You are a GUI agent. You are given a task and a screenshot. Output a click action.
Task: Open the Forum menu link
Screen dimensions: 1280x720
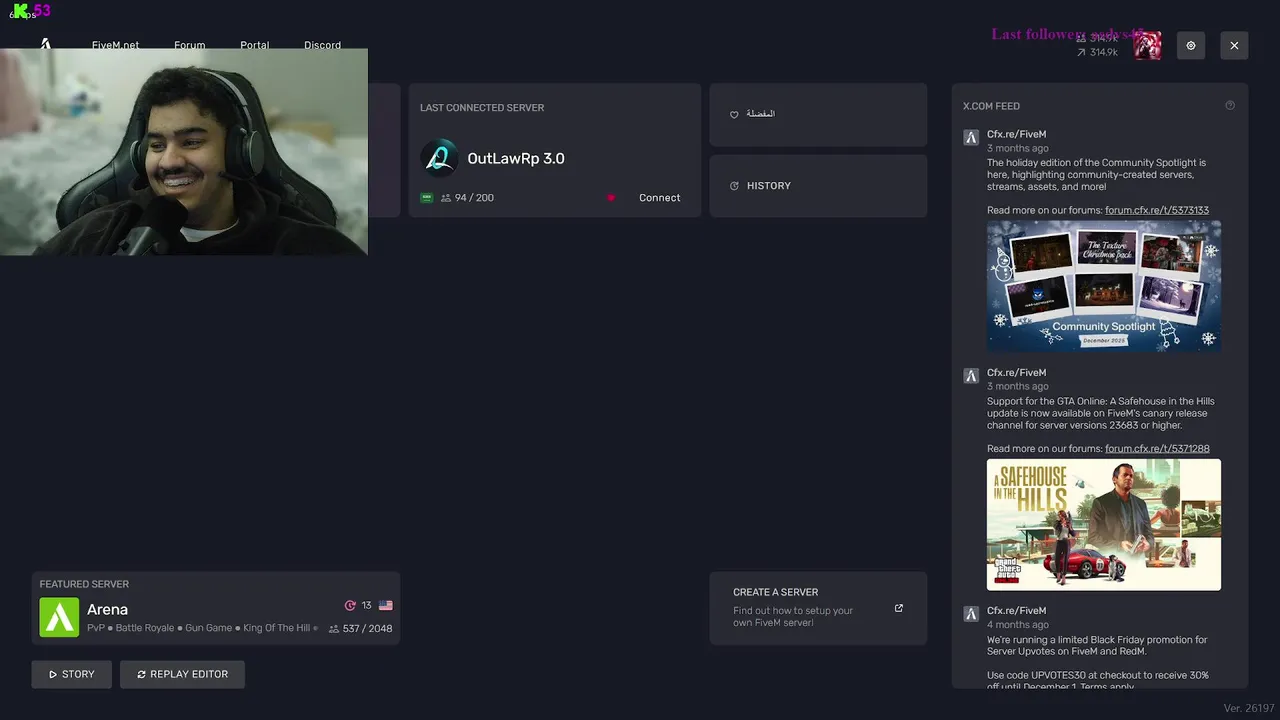189,45
